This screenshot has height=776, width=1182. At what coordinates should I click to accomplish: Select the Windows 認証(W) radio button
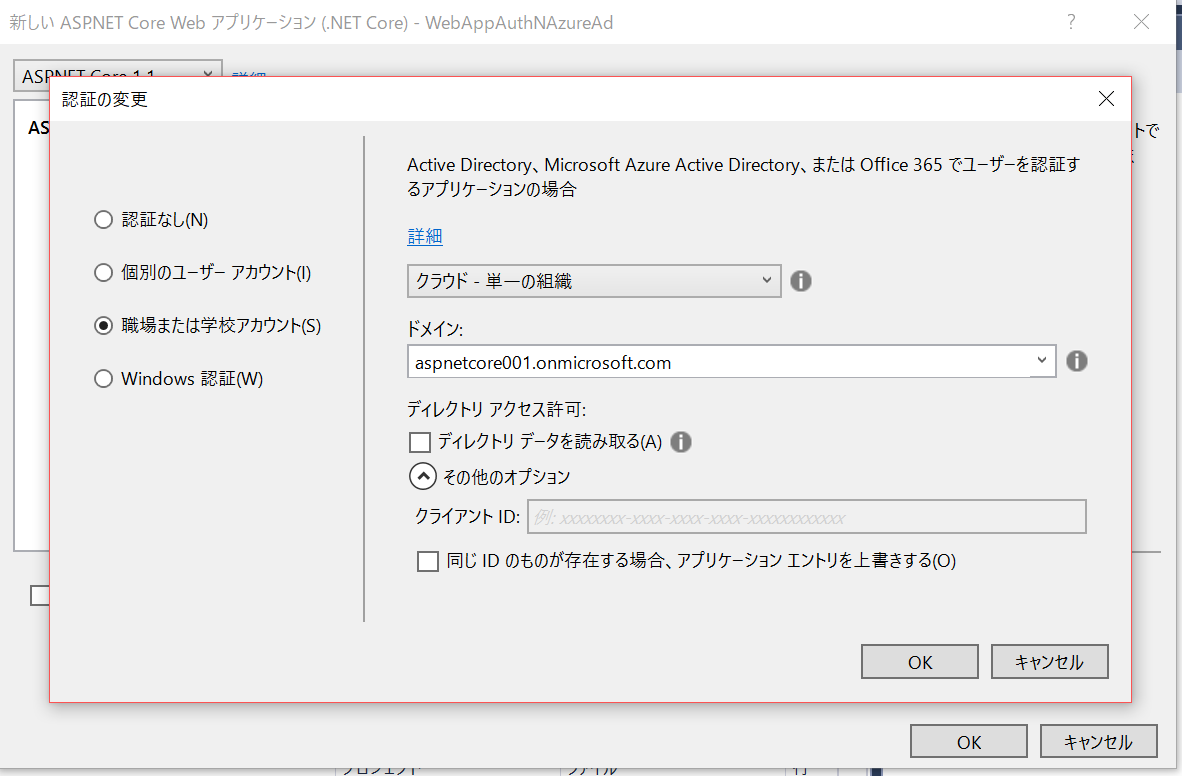coord(103,378)
